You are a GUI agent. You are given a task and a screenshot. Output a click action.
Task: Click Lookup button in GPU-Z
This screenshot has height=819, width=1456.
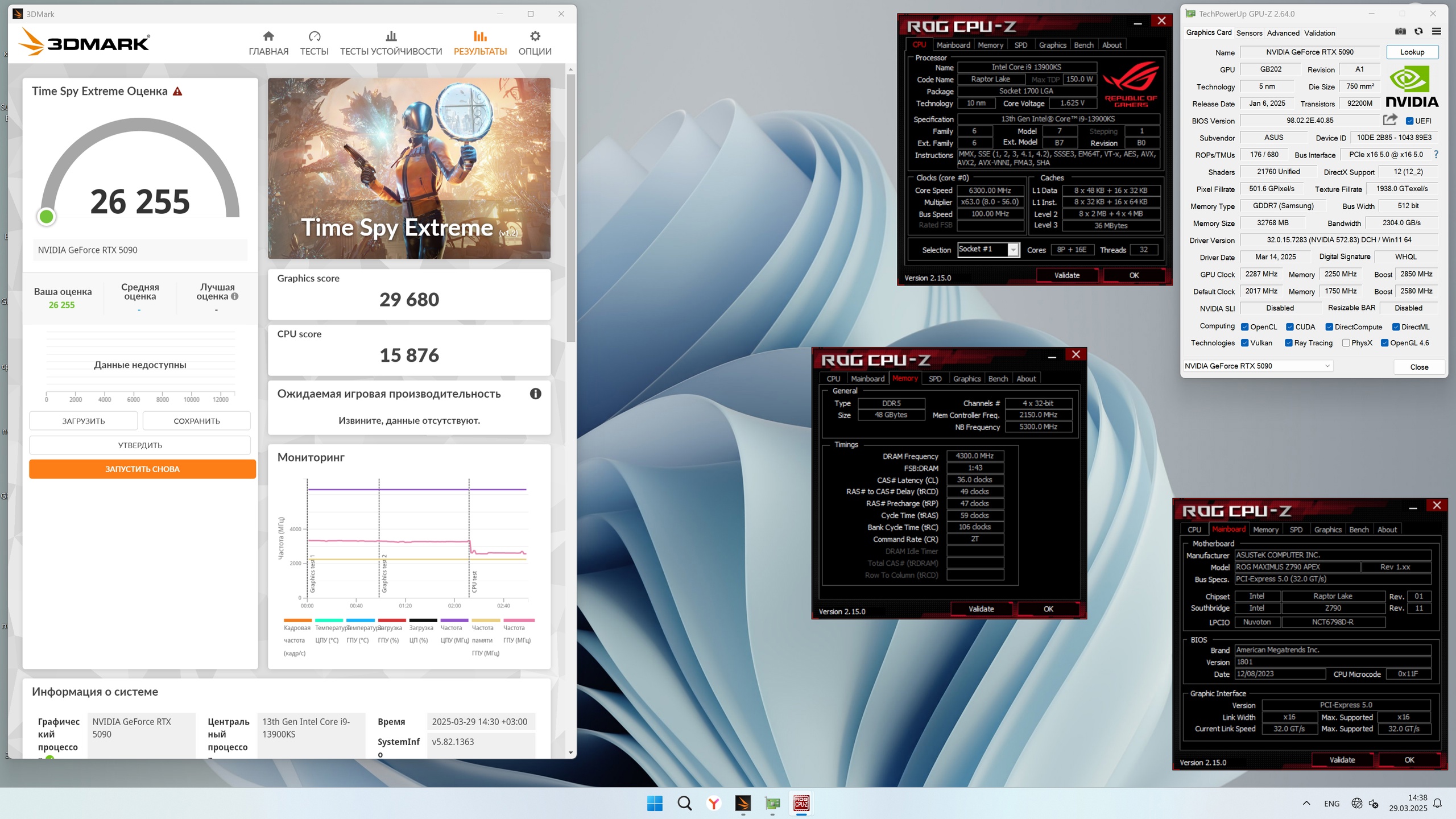coord(1412,52)
